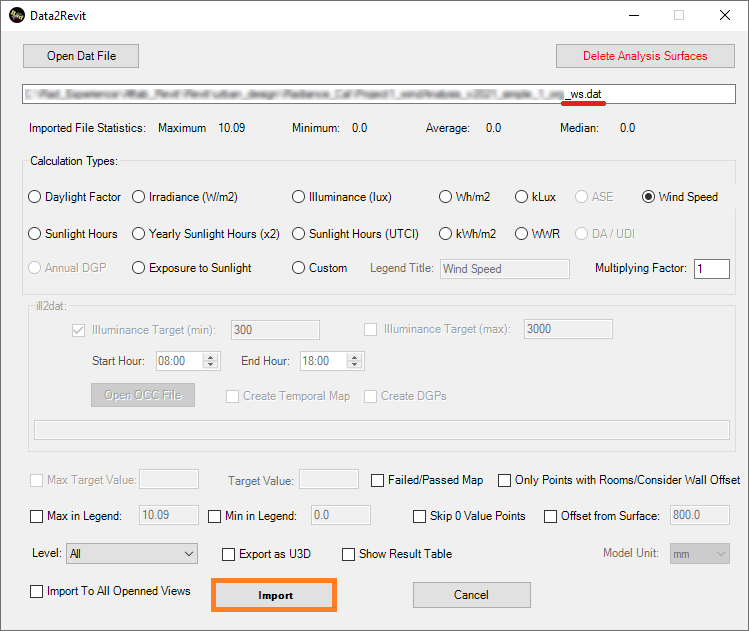Click the Data2Revit app icon in title bar
Viewport: 749px width, 631px height.
point(17,15)
